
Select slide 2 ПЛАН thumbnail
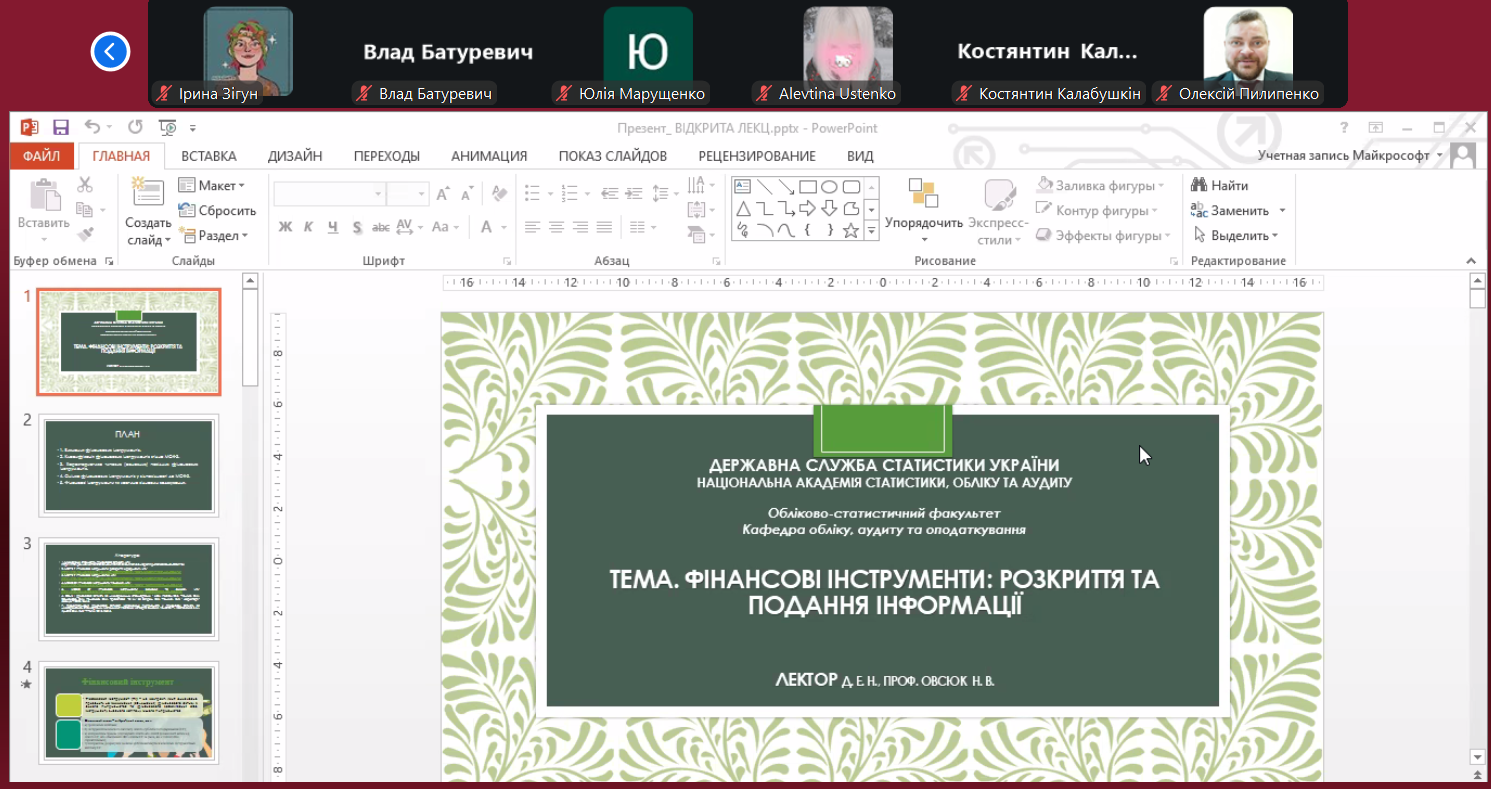(128, 466)
